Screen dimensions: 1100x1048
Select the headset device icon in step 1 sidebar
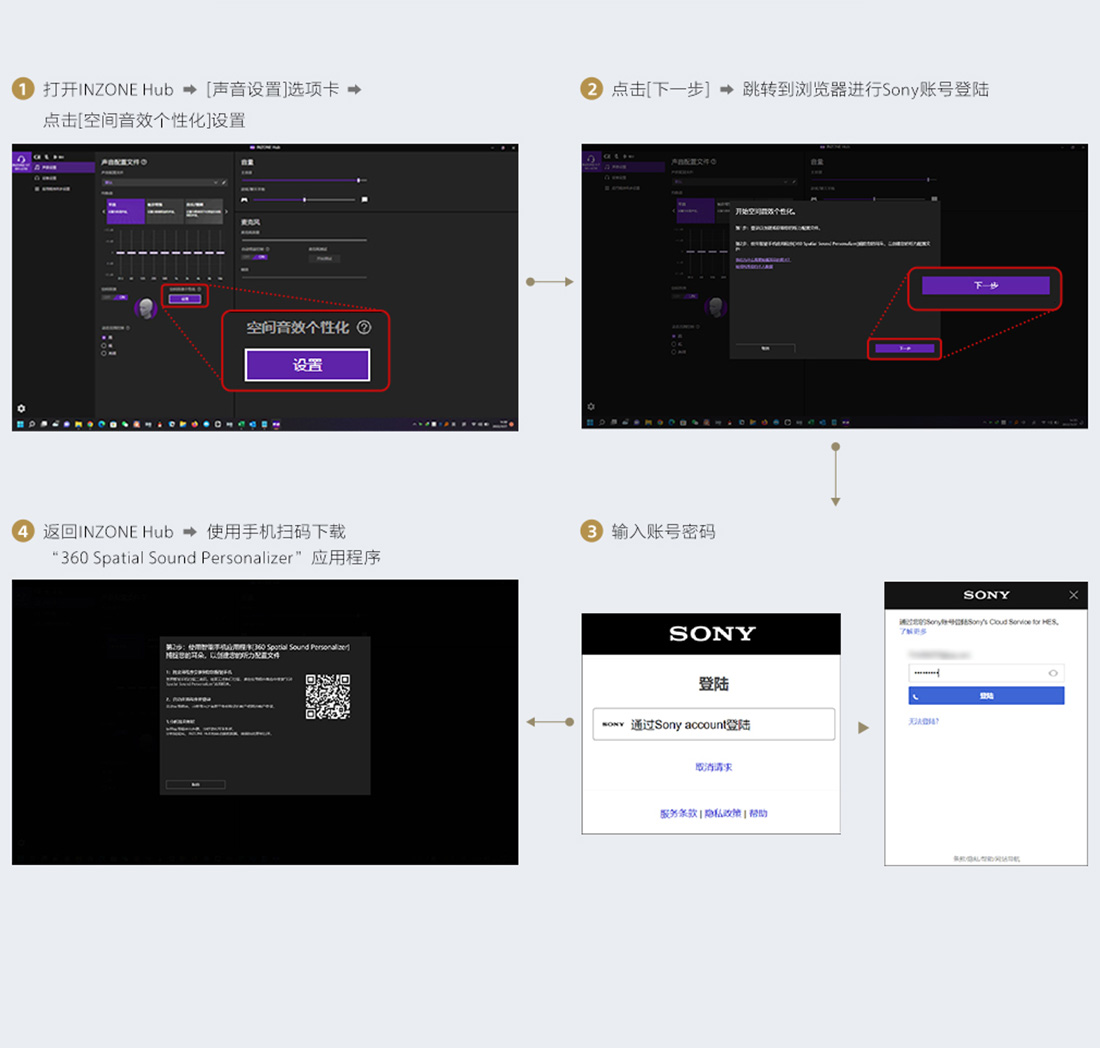(x=21, y=162)
